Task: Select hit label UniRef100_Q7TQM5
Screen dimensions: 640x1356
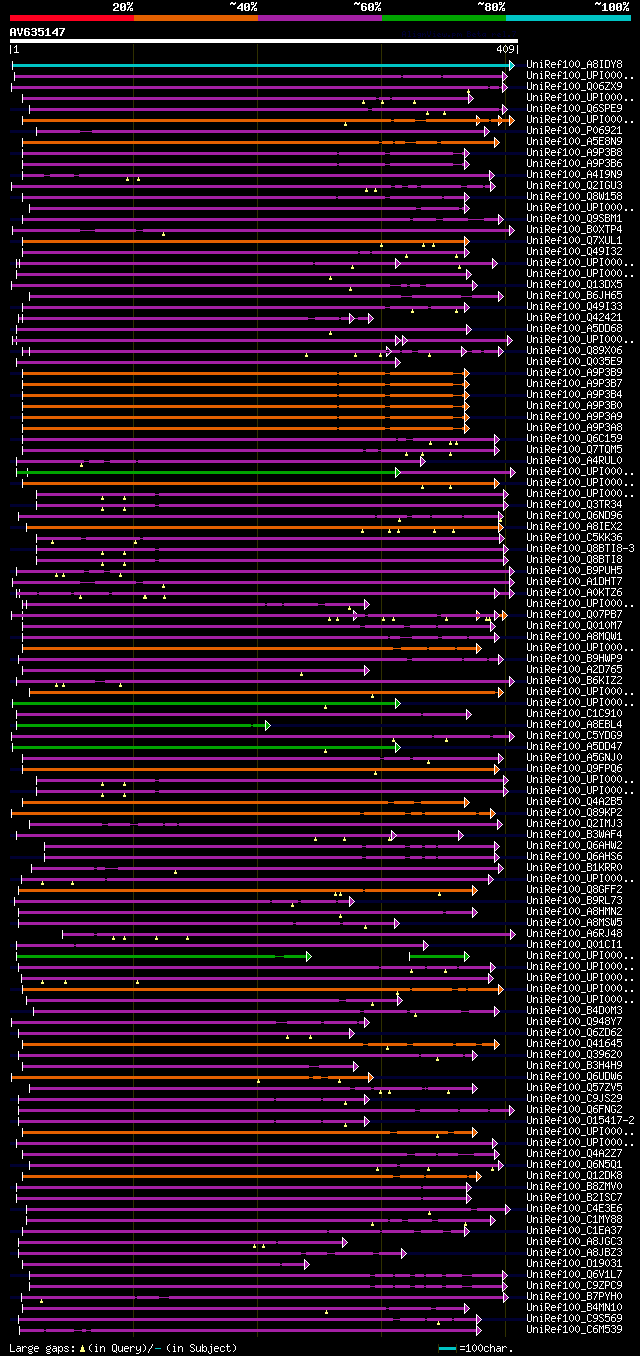Action: point(576,450)
